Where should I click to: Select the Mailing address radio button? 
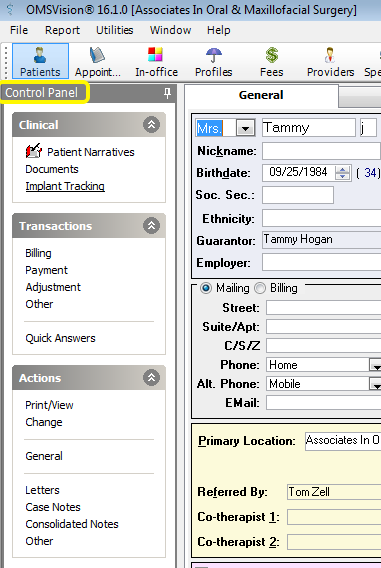pos(206,288)
